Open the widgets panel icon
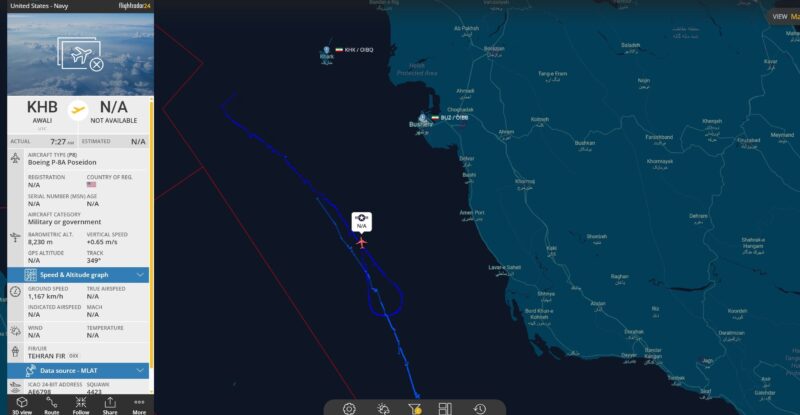Viewport: 800px width, 415px height. [445, 408]
